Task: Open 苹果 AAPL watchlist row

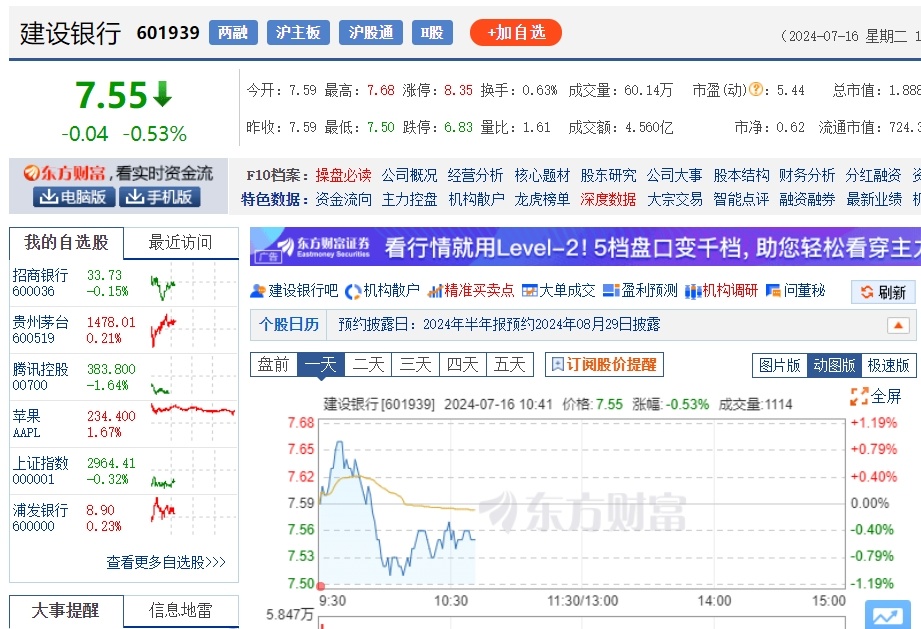Action: pos(123,424)
